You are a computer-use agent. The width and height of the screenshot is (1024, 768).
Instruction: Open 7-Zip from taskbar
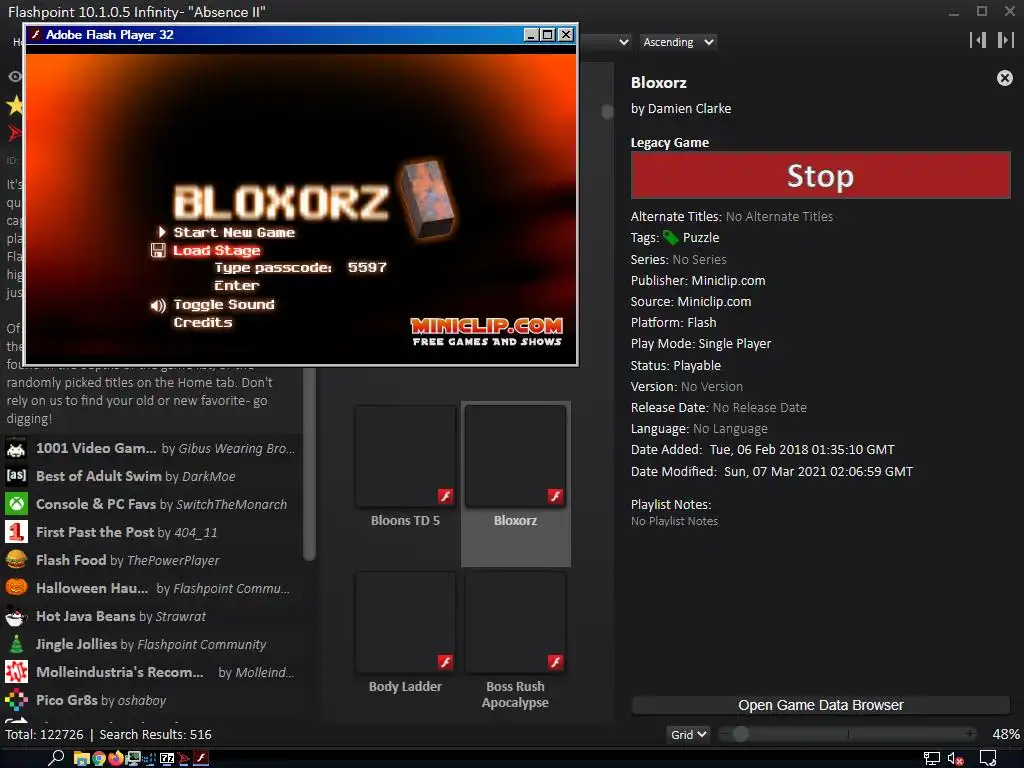click(167, 758)
